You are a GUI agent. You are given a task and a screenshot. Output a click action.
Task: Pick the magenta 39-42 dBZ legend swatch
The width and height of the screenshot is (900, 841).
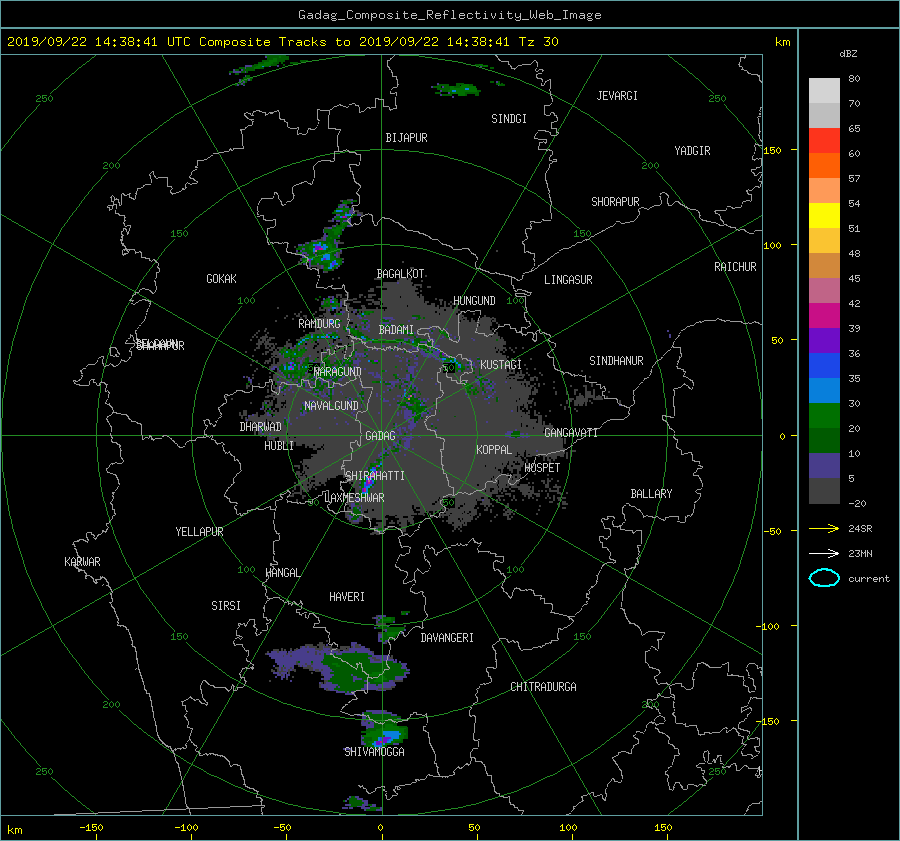coord(824,316)
